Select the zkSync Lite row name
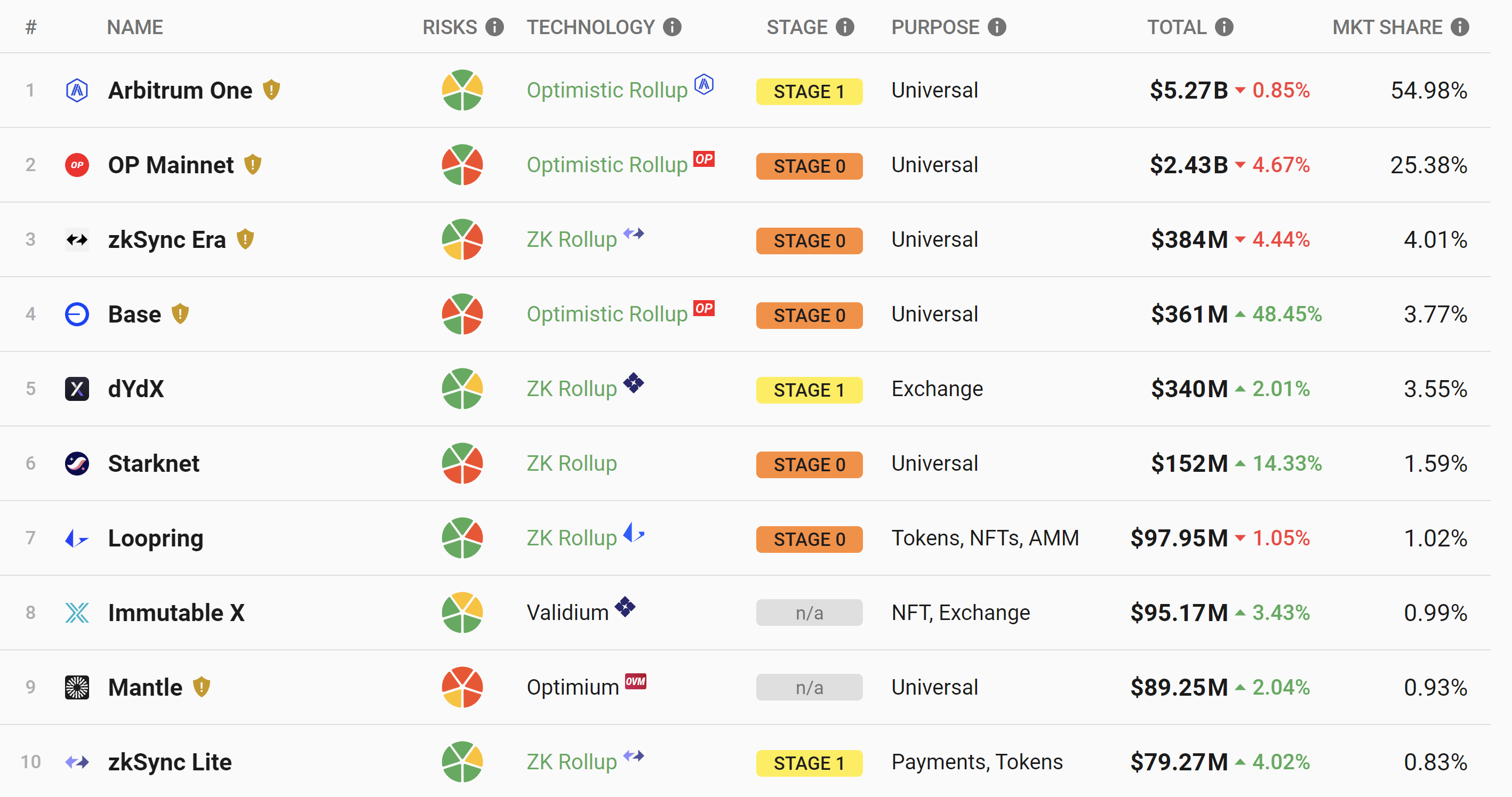 [x=170, y=762]
